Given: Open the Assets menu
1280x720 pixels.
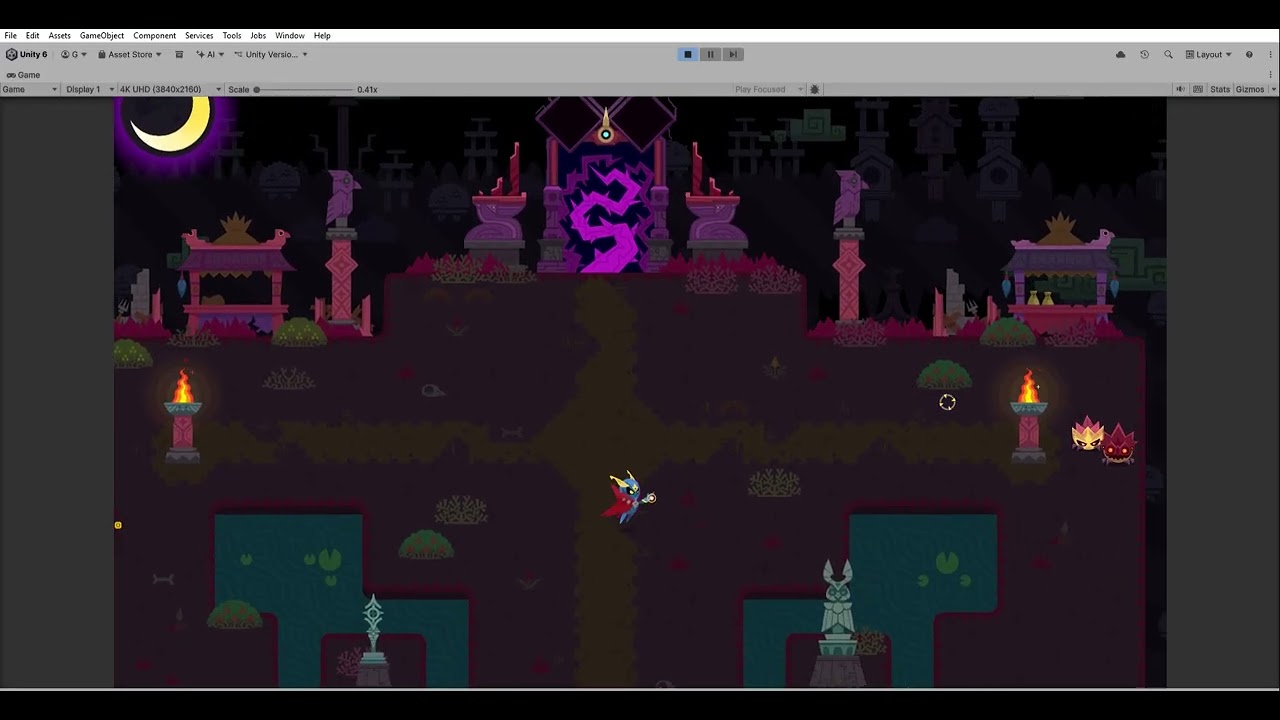Looking at the screenshot, I should 60,35.
